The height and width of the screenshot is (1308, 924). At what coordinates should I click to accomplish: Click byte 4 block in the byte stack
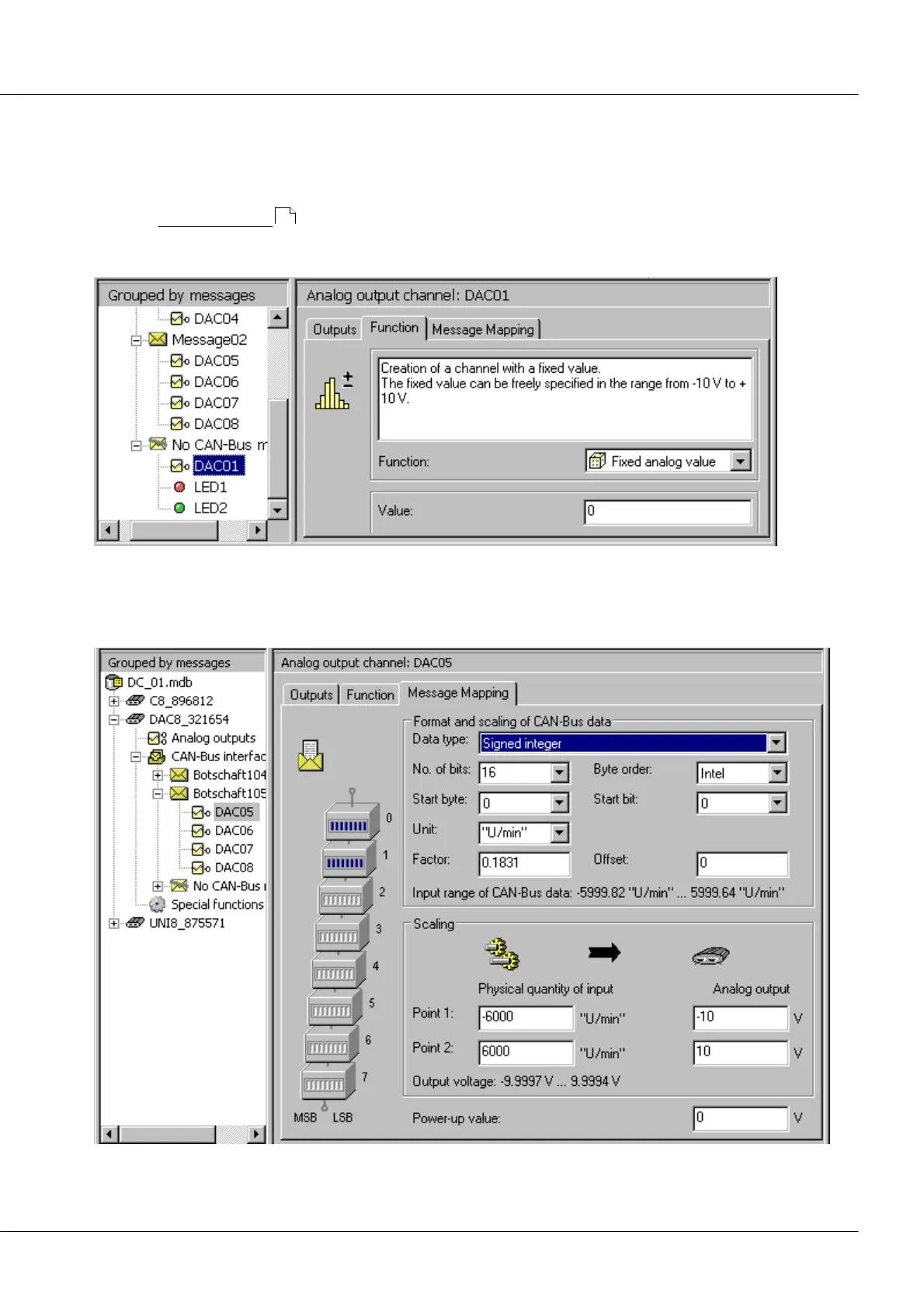pos(338,971)
